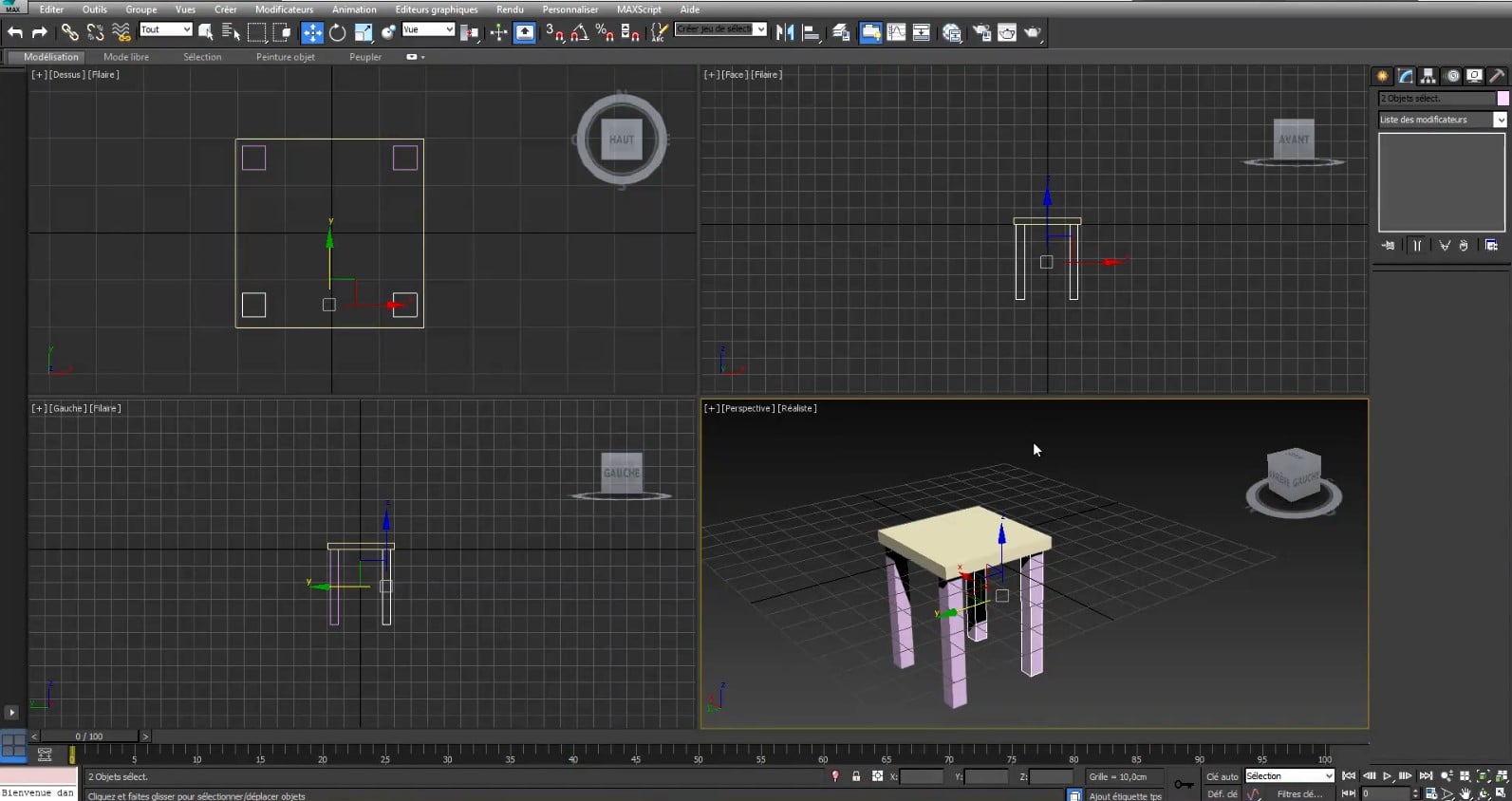Click the Select and Place tool

(388, 32)
